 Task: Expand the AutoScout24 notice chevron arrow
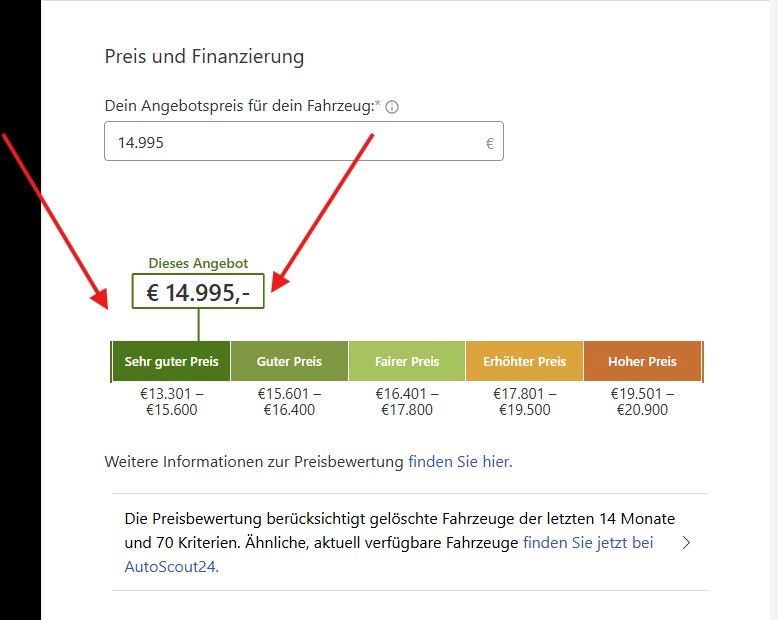pyautogui.click(x=685, y=543)
